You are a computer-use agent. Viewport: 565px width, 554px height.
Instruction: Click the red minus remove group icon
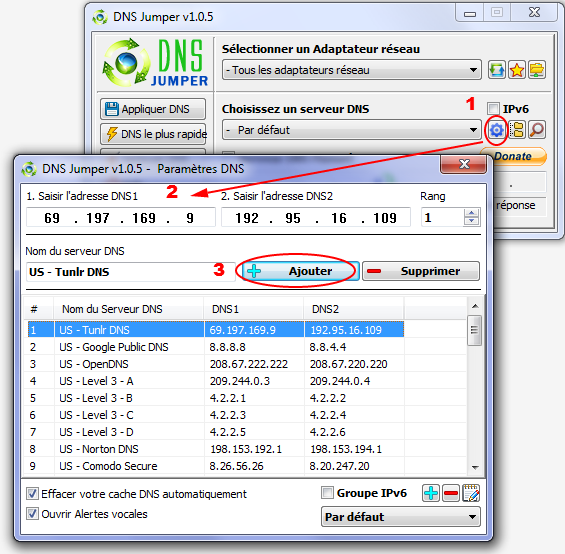(x=451, y=493)
